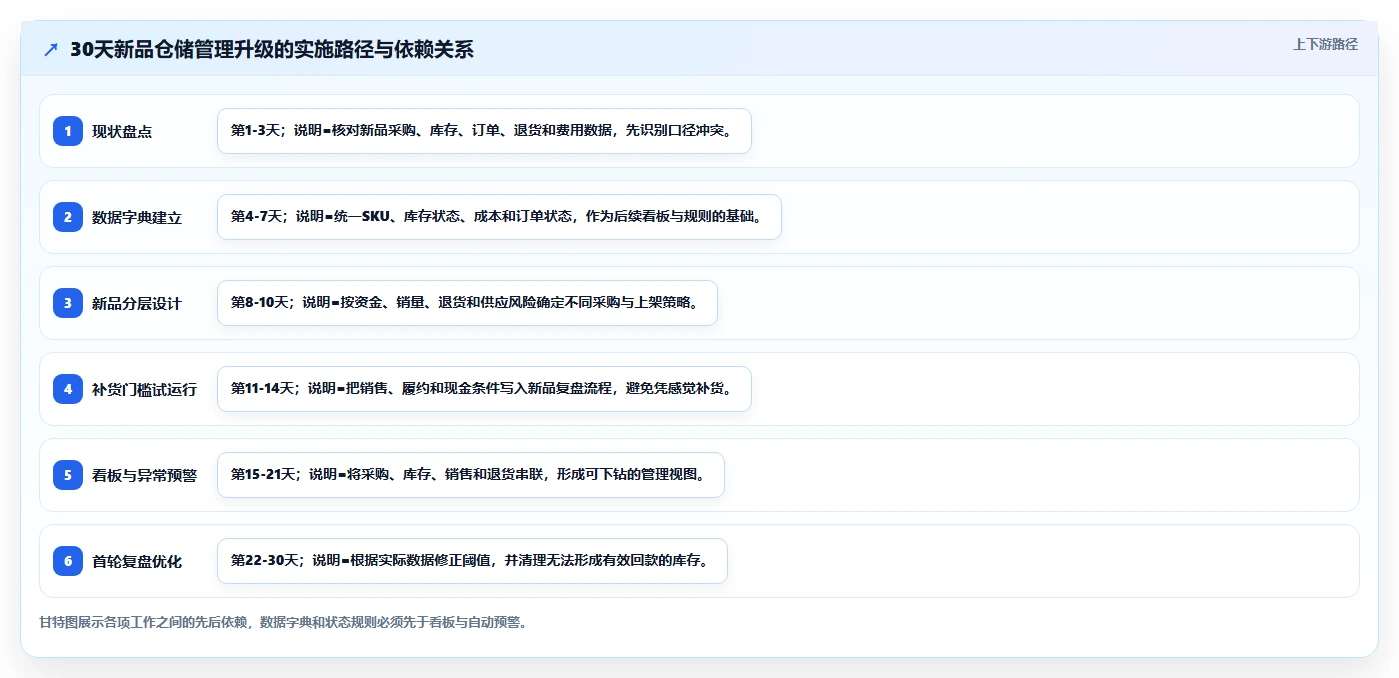Click the arrow icon beside the title
Screen dimensions: 1399x678
tap(51, 50)
